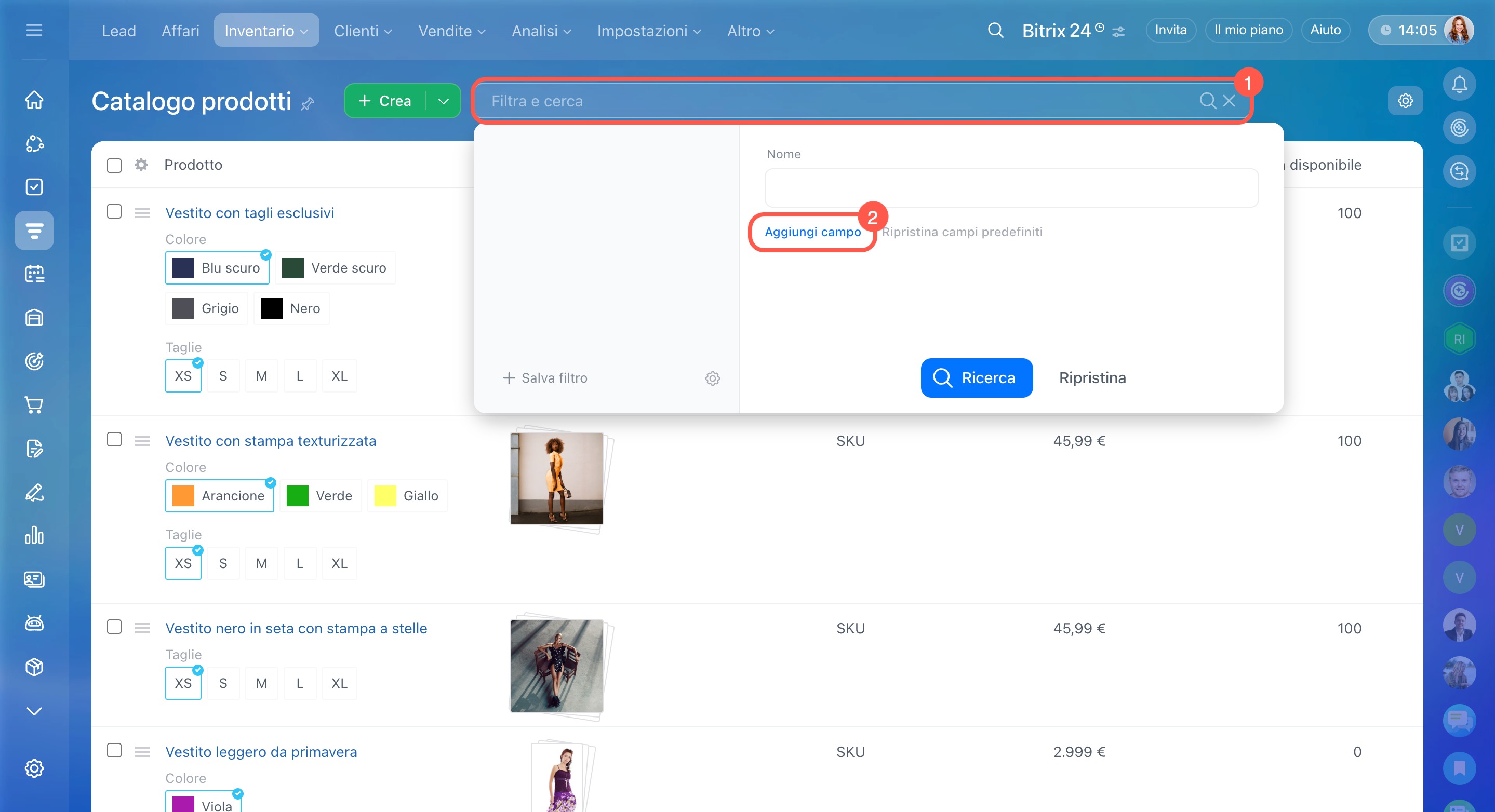
Task: Open the Vendite menu
Action: (x=451, y=31)
